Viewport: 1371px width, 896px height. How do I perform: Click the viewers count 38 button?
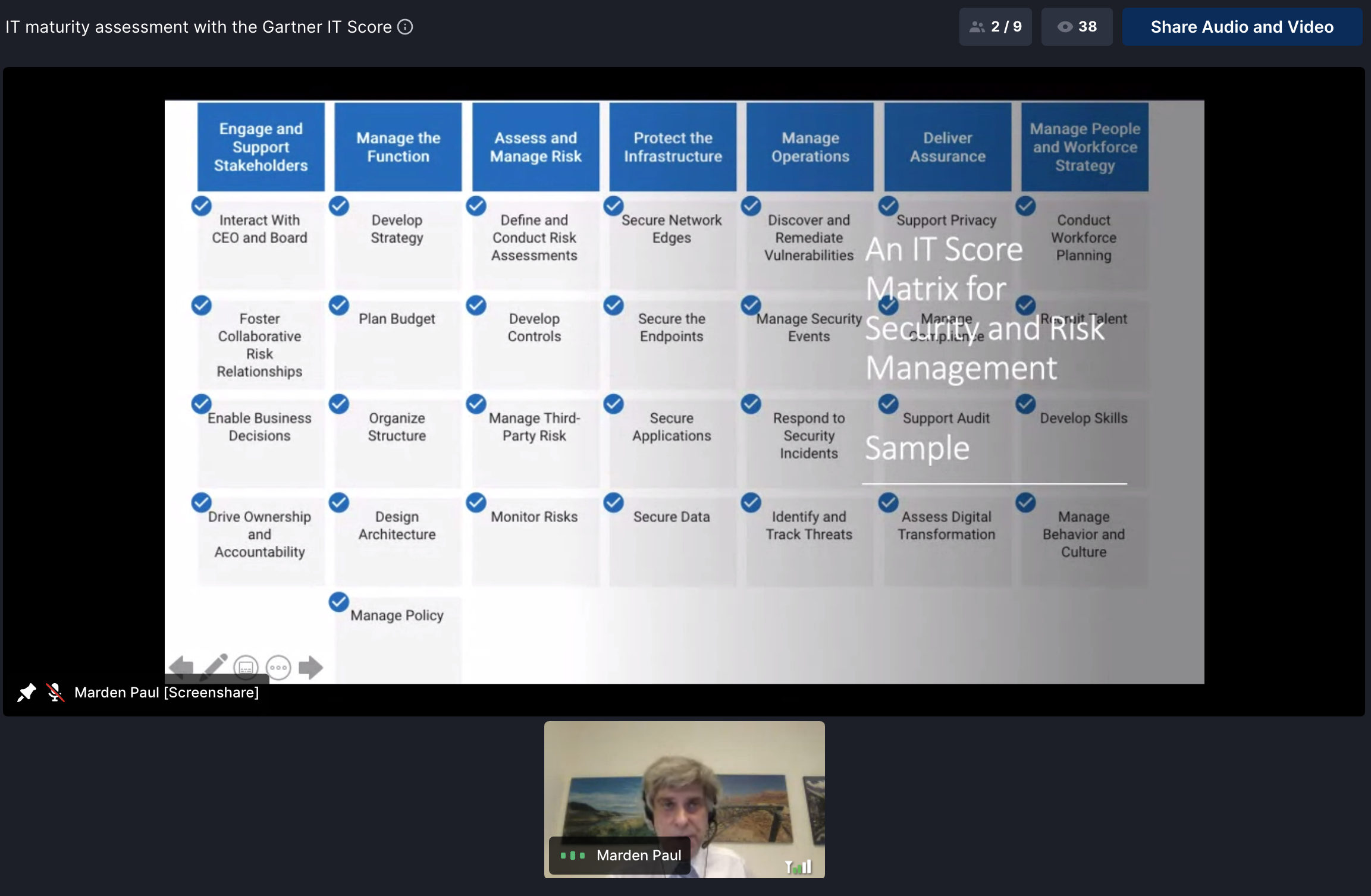tap(1077, 27)
